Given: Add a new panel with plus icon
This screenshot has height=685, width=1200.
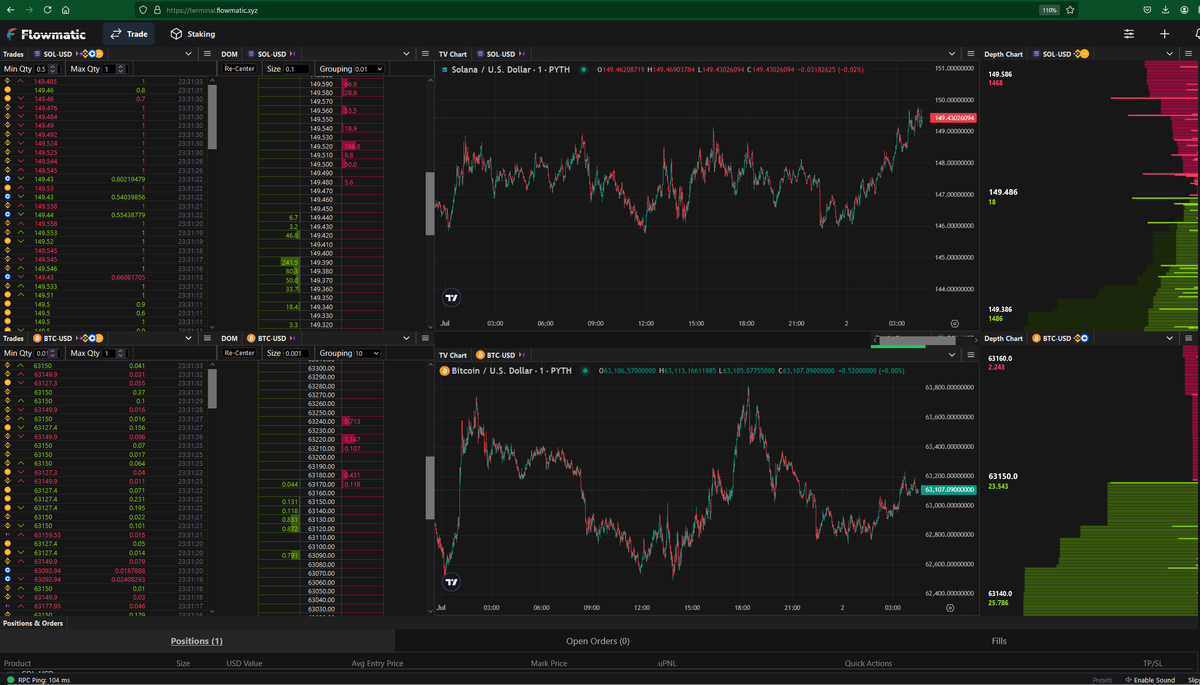Looking at the screenshot, I should [1165, 34].
